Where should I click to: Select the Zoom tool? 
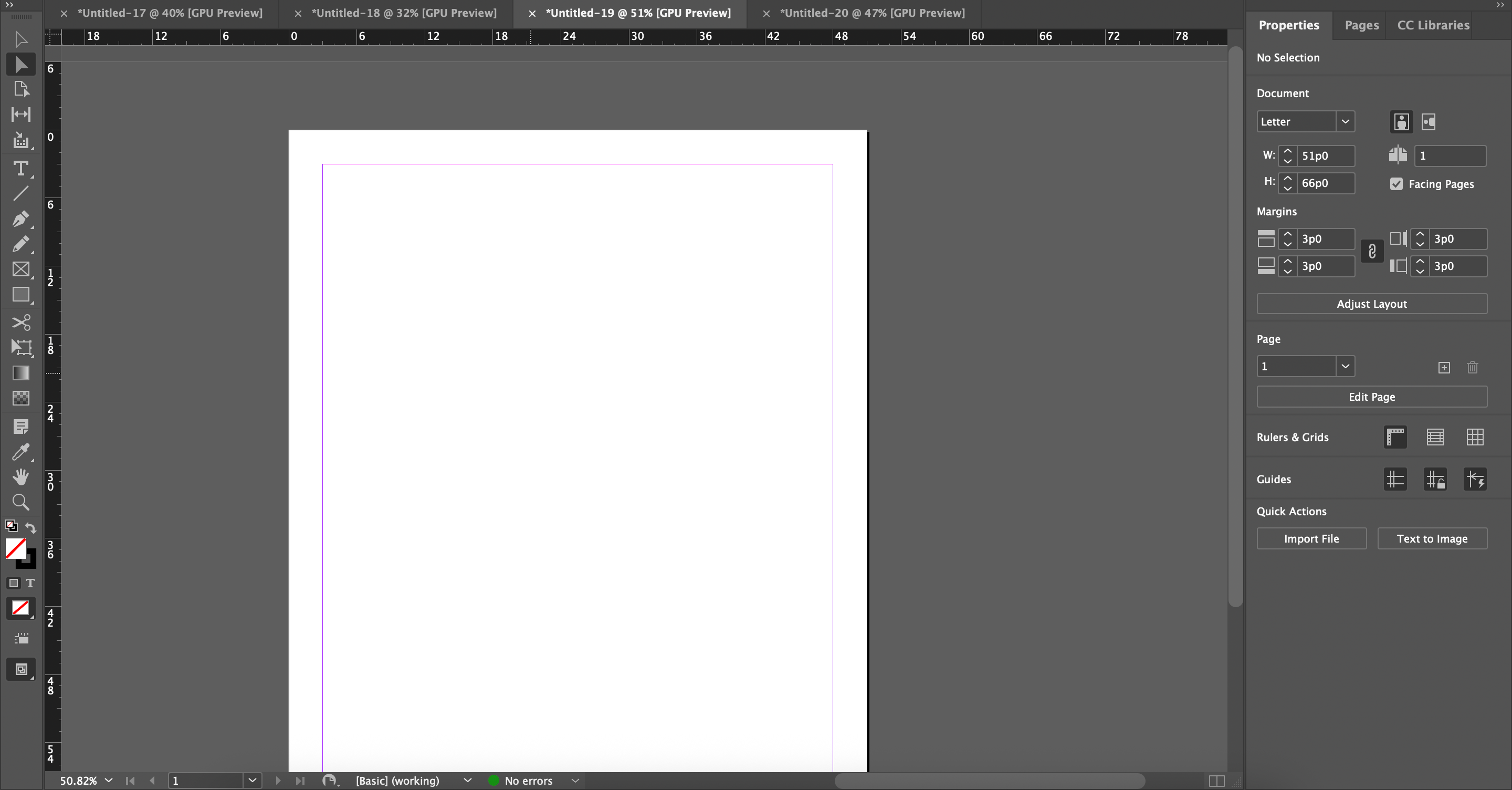(x=20, y=502)
